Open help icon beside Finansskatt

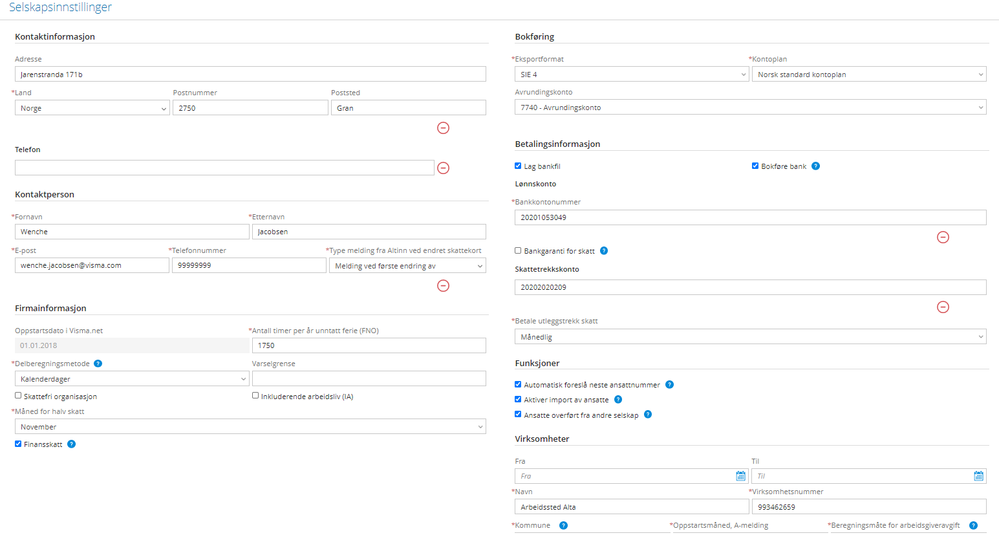(71, 444)
